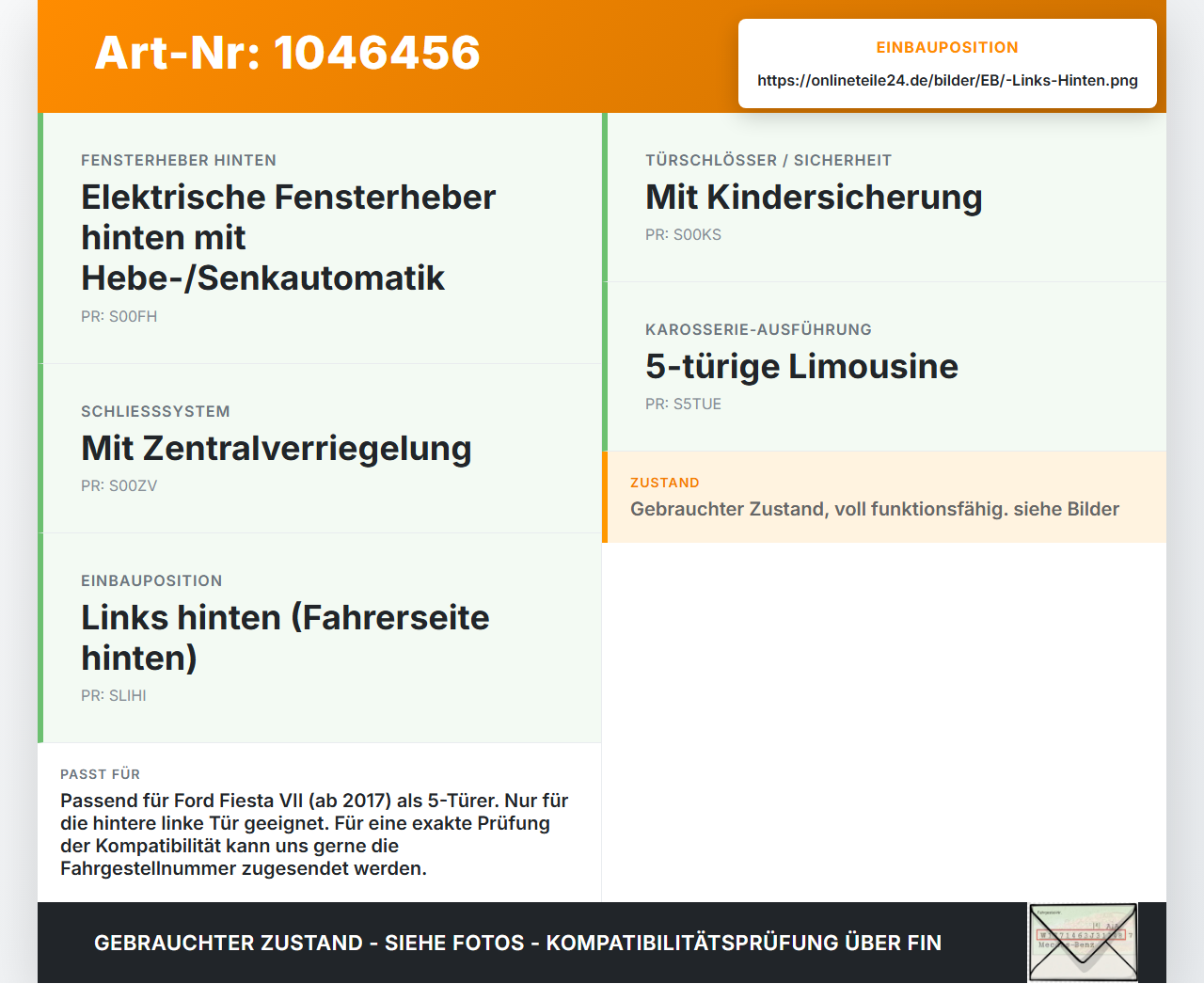This screenshot has width=1204, height=984.
Task: Select the 'Passend für Ford Fiesta VII' paragraph
Action: (x=314, y=834)
